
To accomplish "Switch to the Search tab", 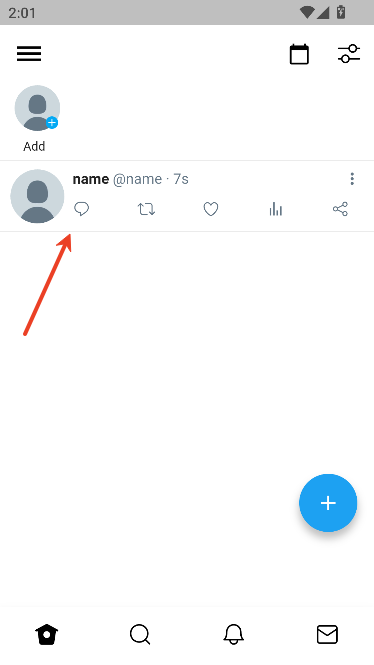I will 140,635.
